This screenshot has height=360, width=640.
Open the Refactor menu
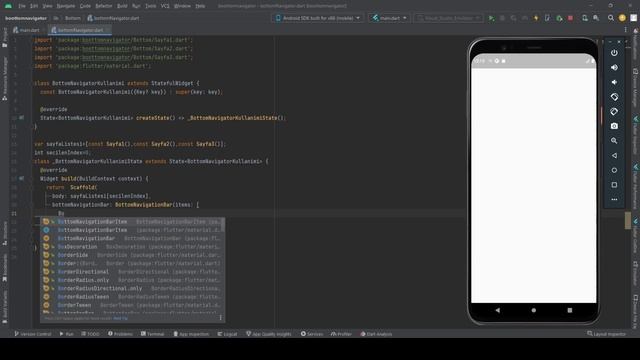coord(104,6)
